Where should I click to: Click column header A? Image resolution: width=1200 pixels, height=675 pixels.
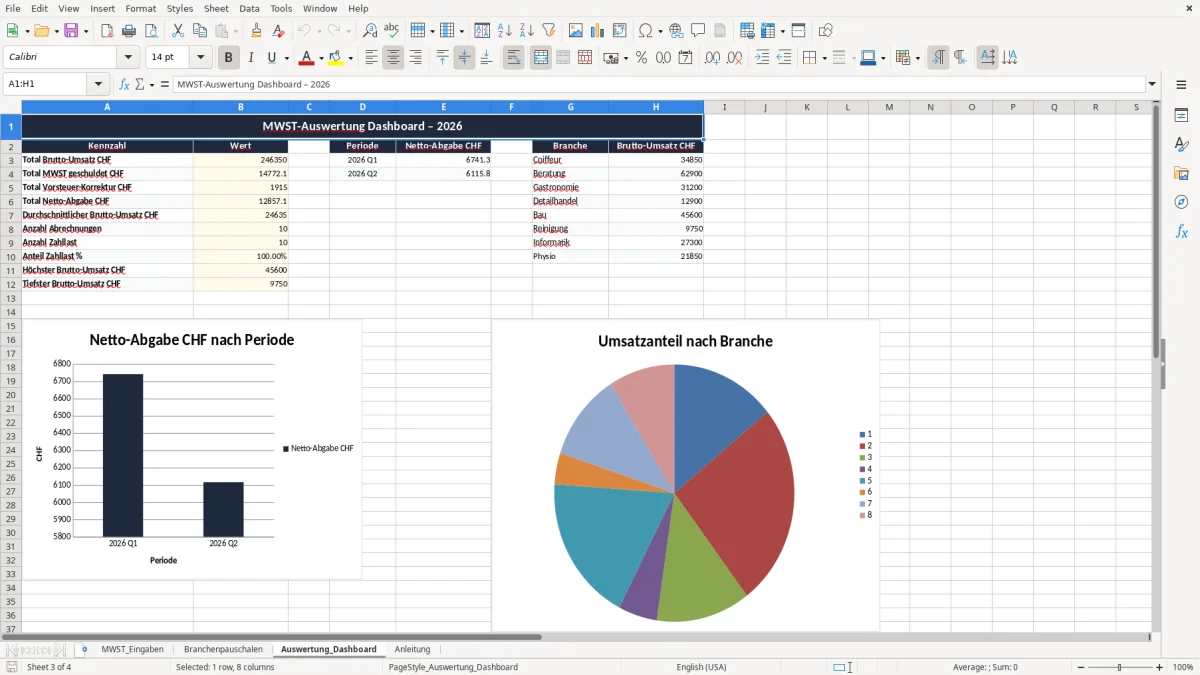pos(107,107)
